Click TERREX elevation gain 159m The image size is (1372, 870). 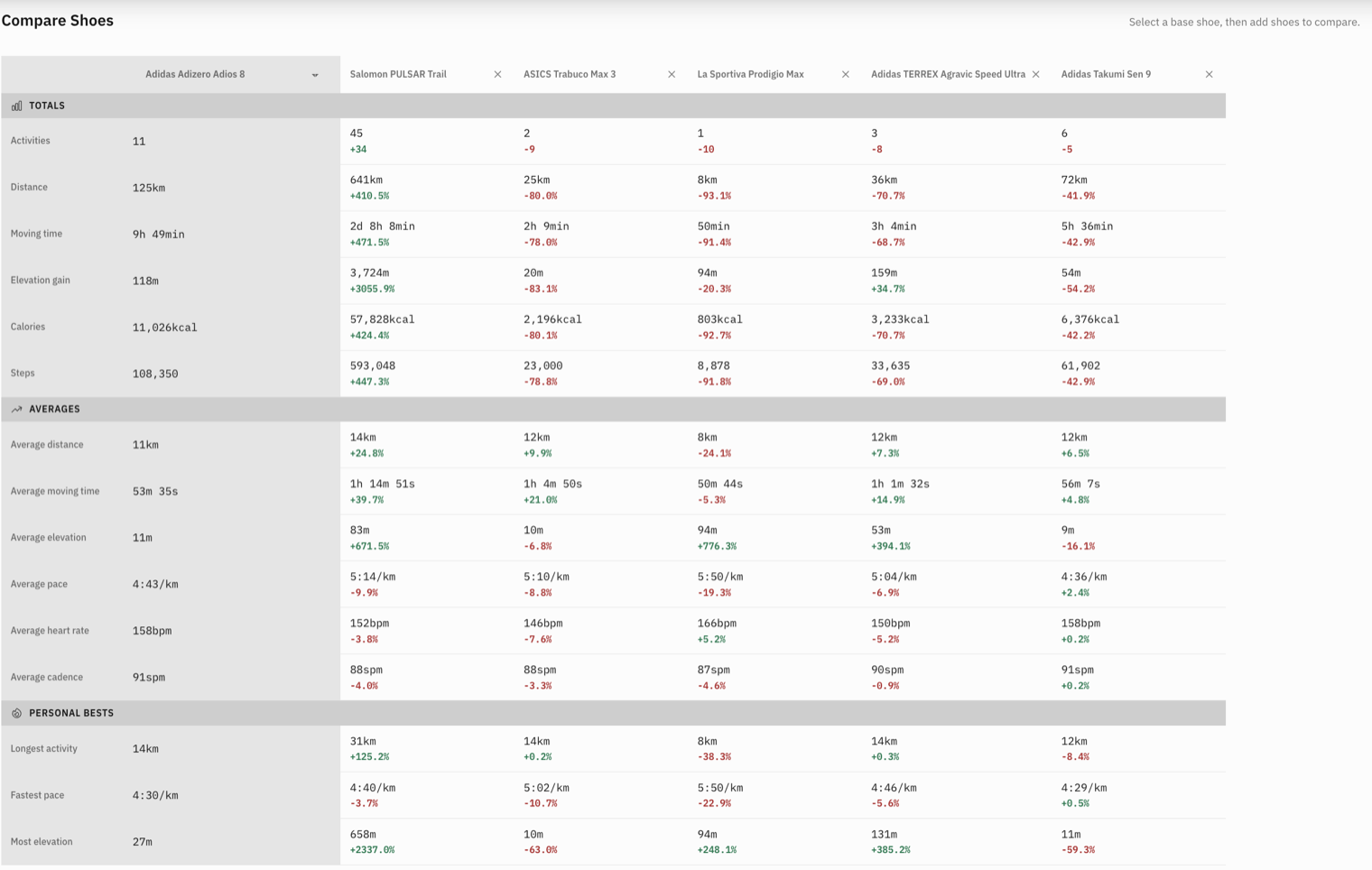(884, 273)
